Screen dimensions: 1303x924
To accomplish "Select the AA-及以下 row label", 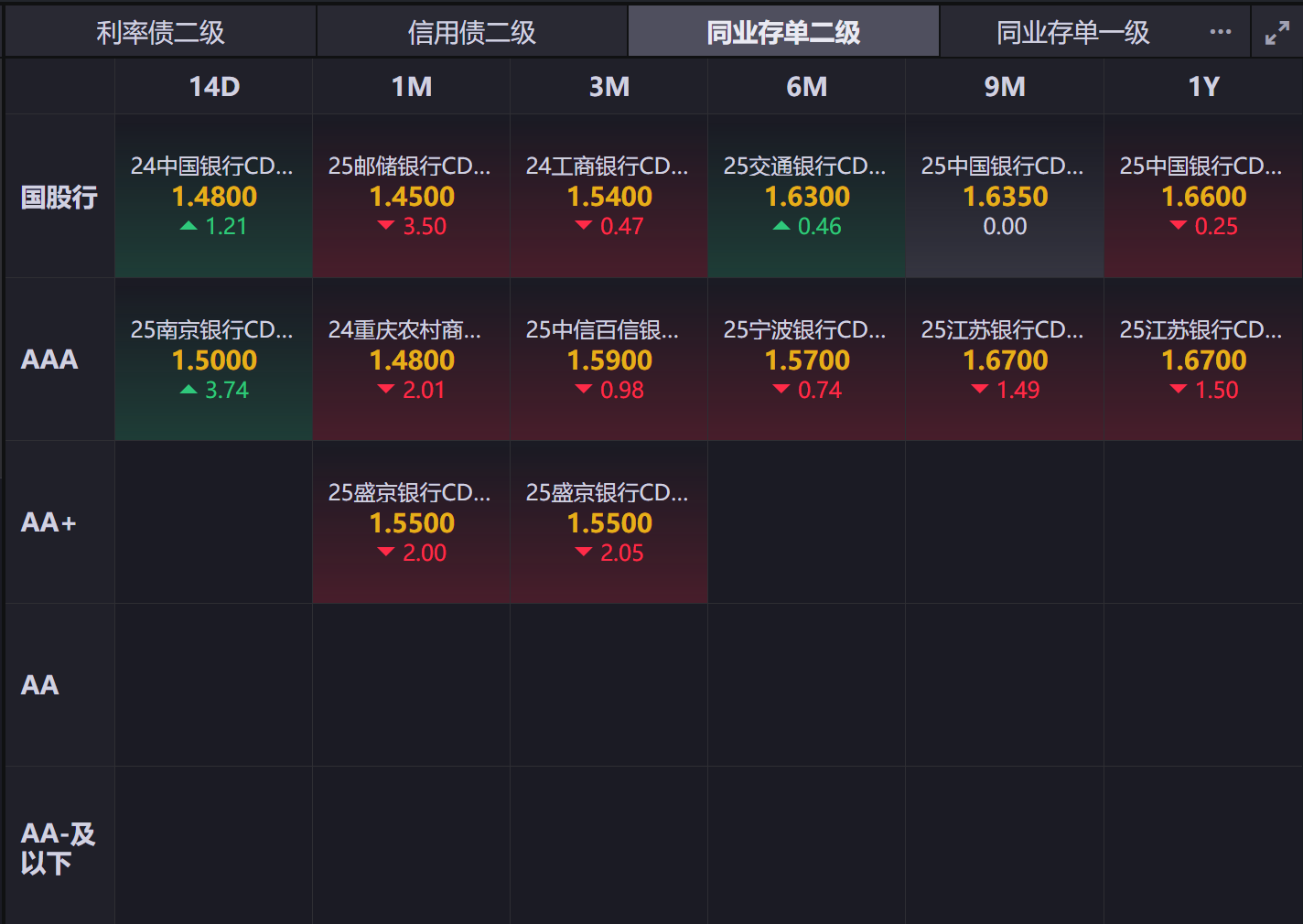I will [59, 847].
